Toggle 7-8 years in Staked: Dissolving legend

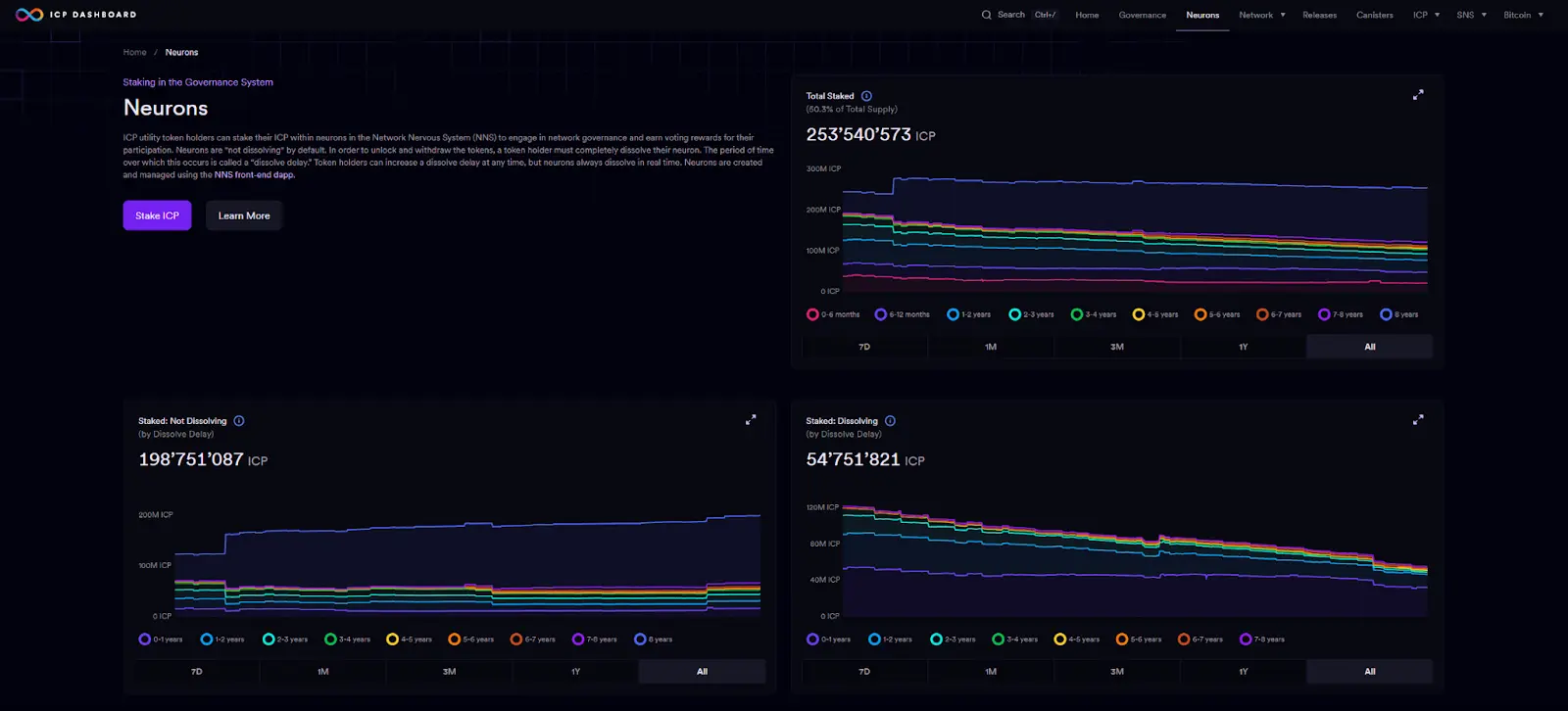(x=1261, y=640)
